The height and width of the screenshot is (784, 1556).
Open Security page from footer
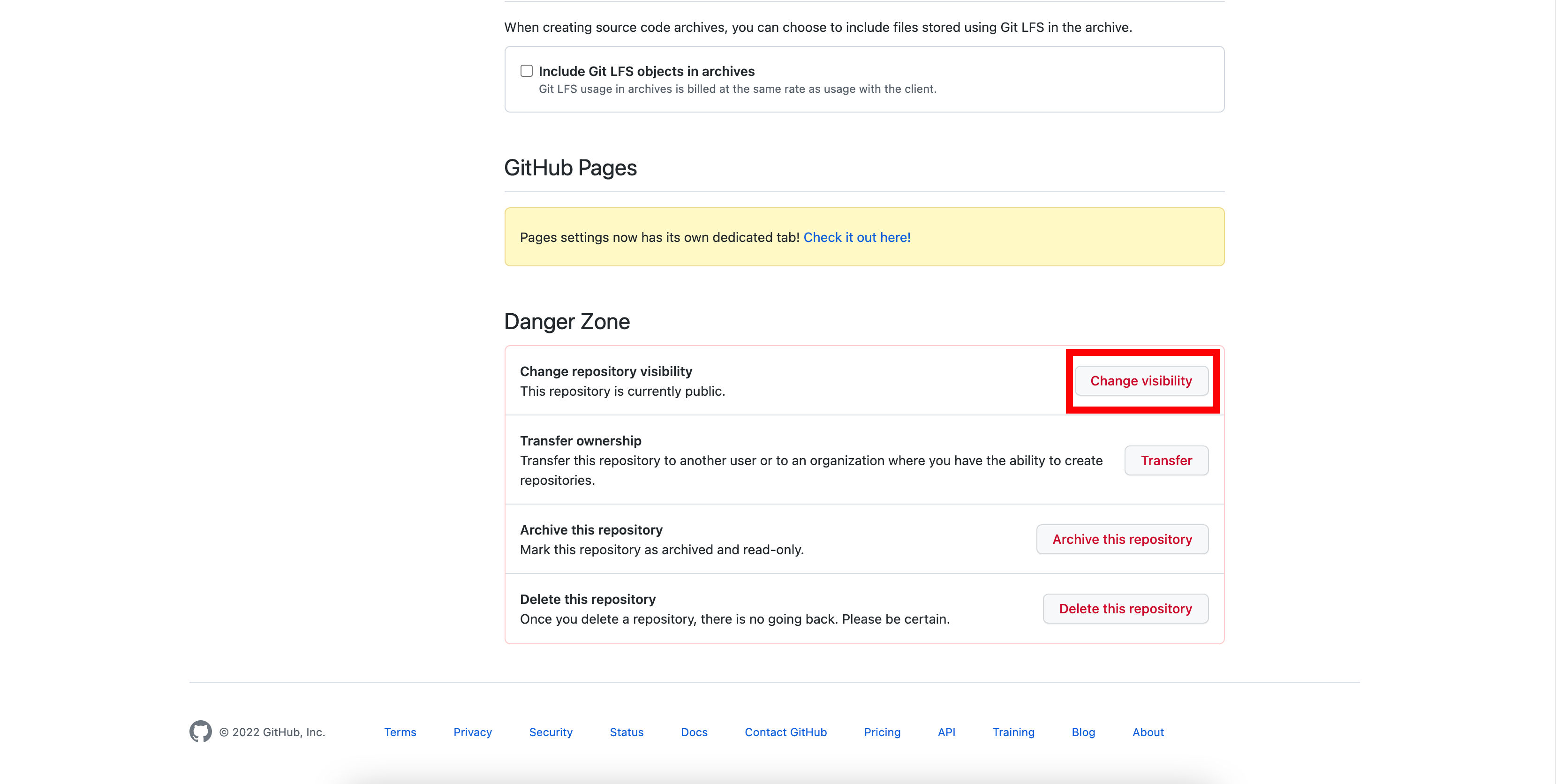coord(550,732)
